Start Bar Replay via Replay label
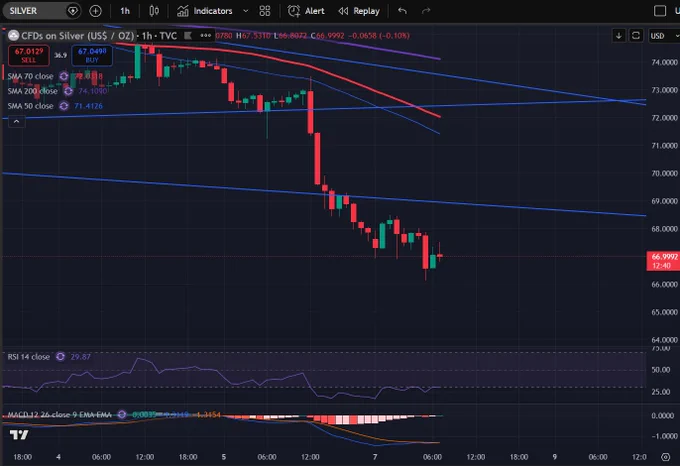Screen dimensions: 680x466 [x=366, y=11]
